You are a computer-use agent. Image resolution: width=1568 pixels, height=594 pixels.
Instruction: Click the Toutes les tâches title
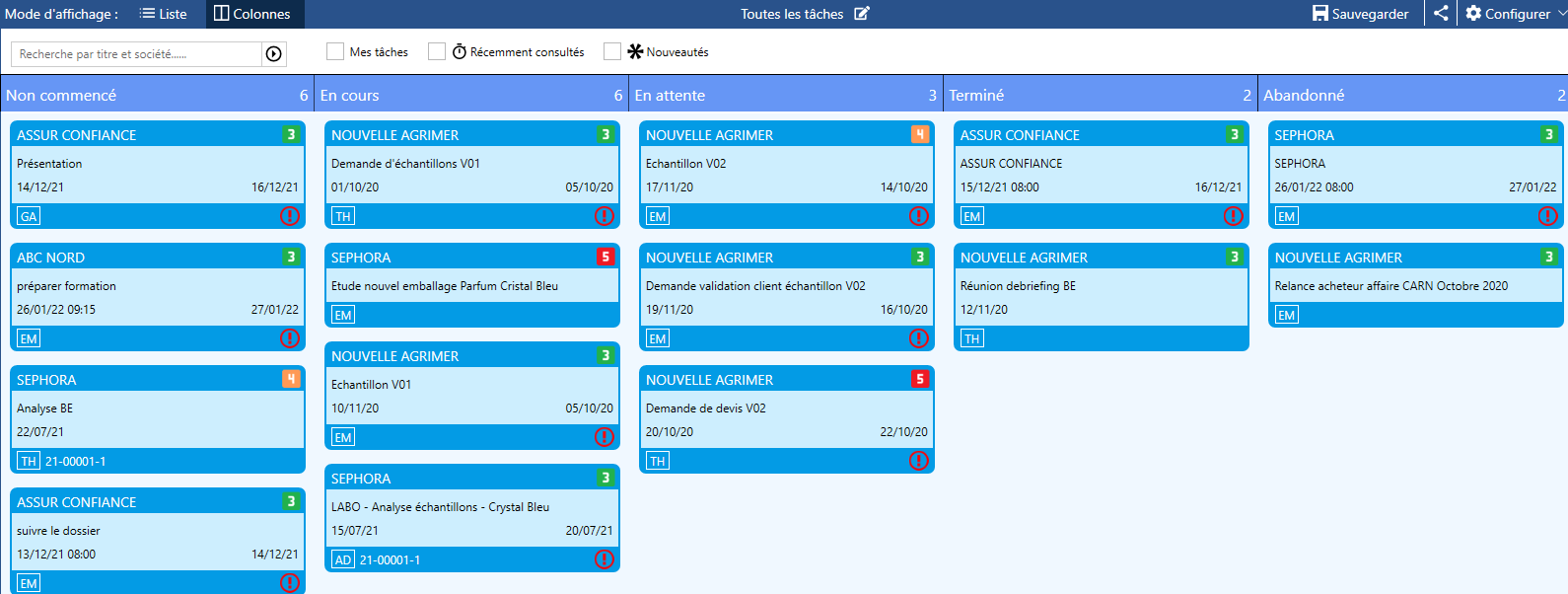pos(792,14)
